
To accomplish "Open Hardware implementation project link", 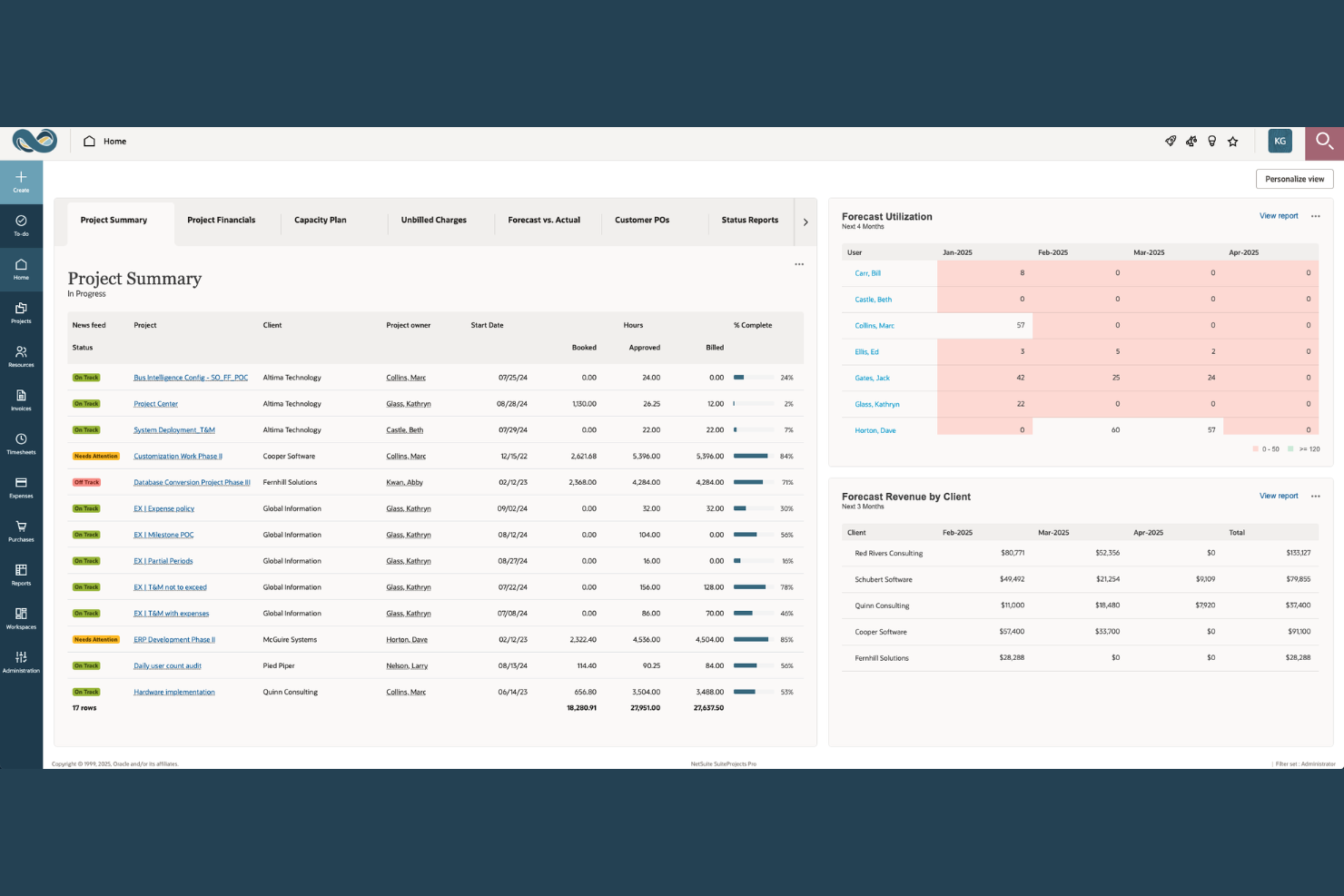I will tap(174, 692).
